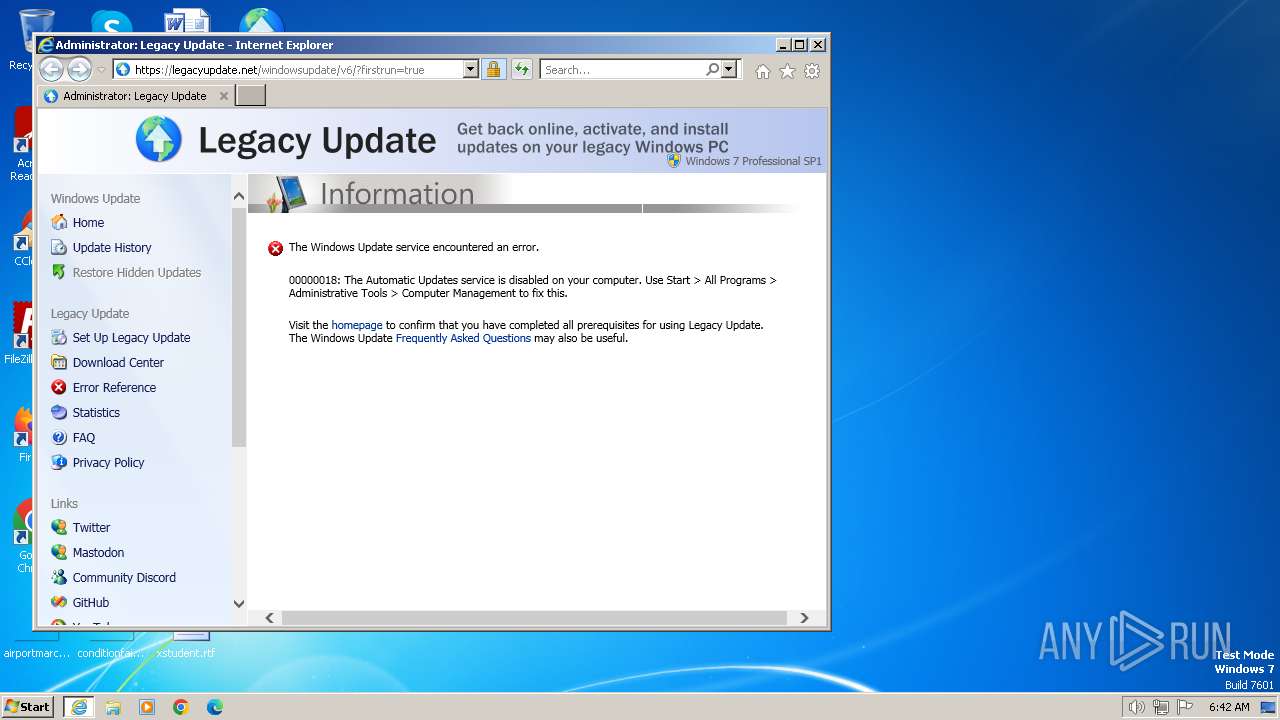The image size is (1280, 720).
Task: Go to Set Up Legacy Update
Action: tap(131, 337)
